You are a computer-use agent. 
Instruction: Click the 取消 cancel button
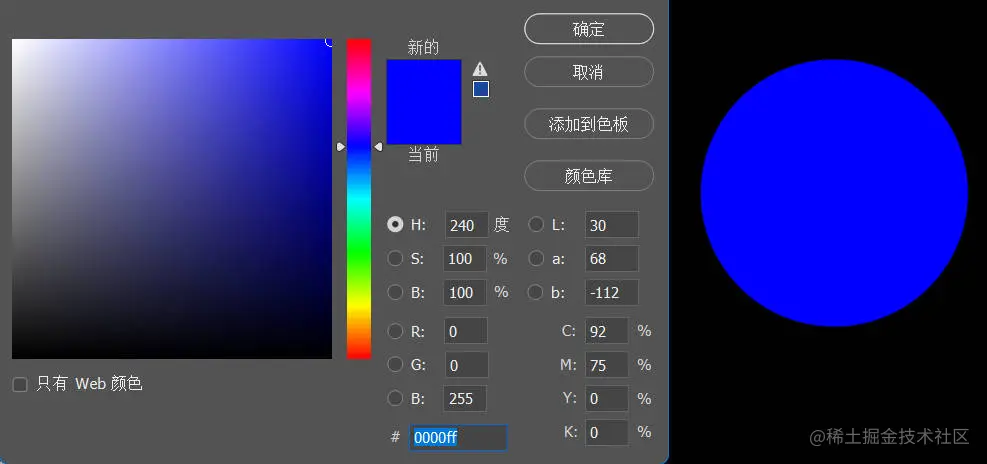coord(589,72)
